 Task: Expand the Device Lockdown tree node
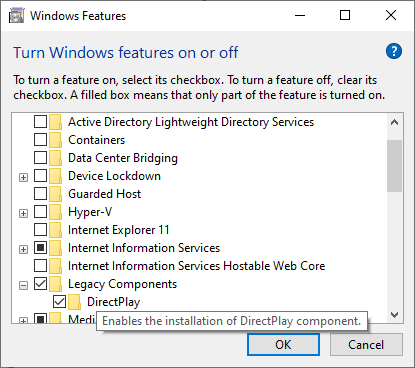23,177
